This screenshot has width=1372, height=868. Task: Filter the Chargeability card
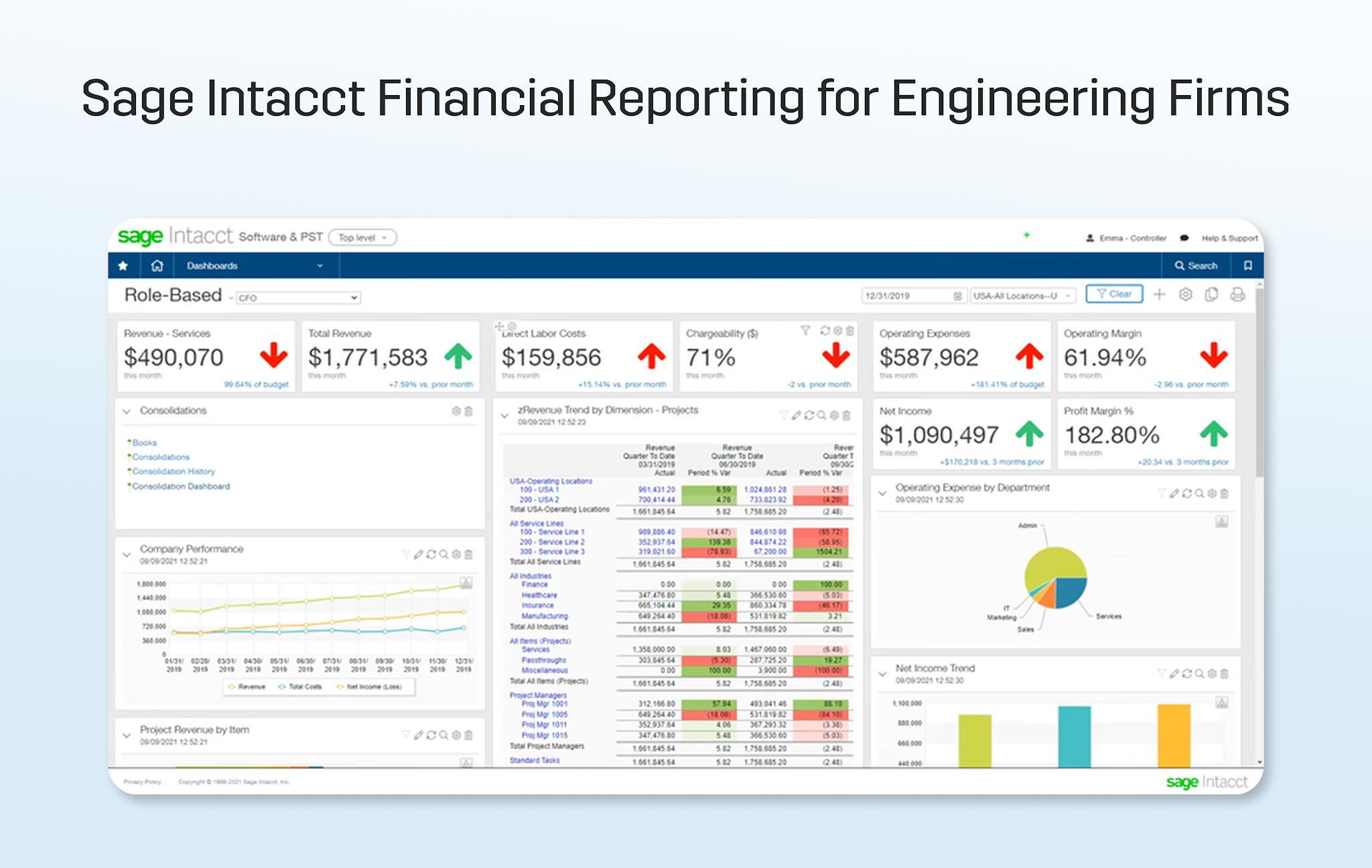pos(805,331)
